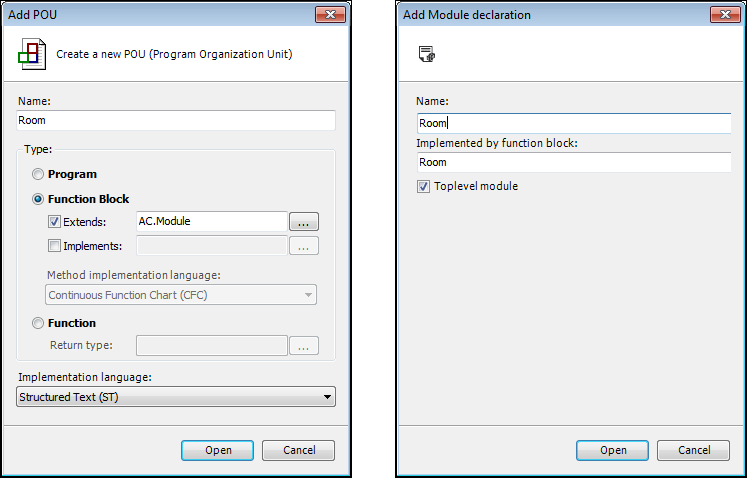Browse for the Function return type

point(304,346)
